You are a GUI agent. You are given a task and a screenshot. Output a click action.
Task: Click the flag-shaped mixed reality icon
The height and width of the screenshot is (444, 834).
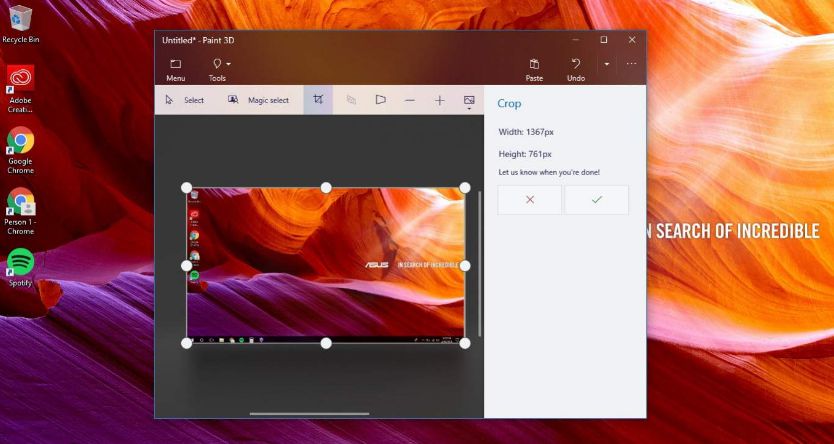point(380,99)
